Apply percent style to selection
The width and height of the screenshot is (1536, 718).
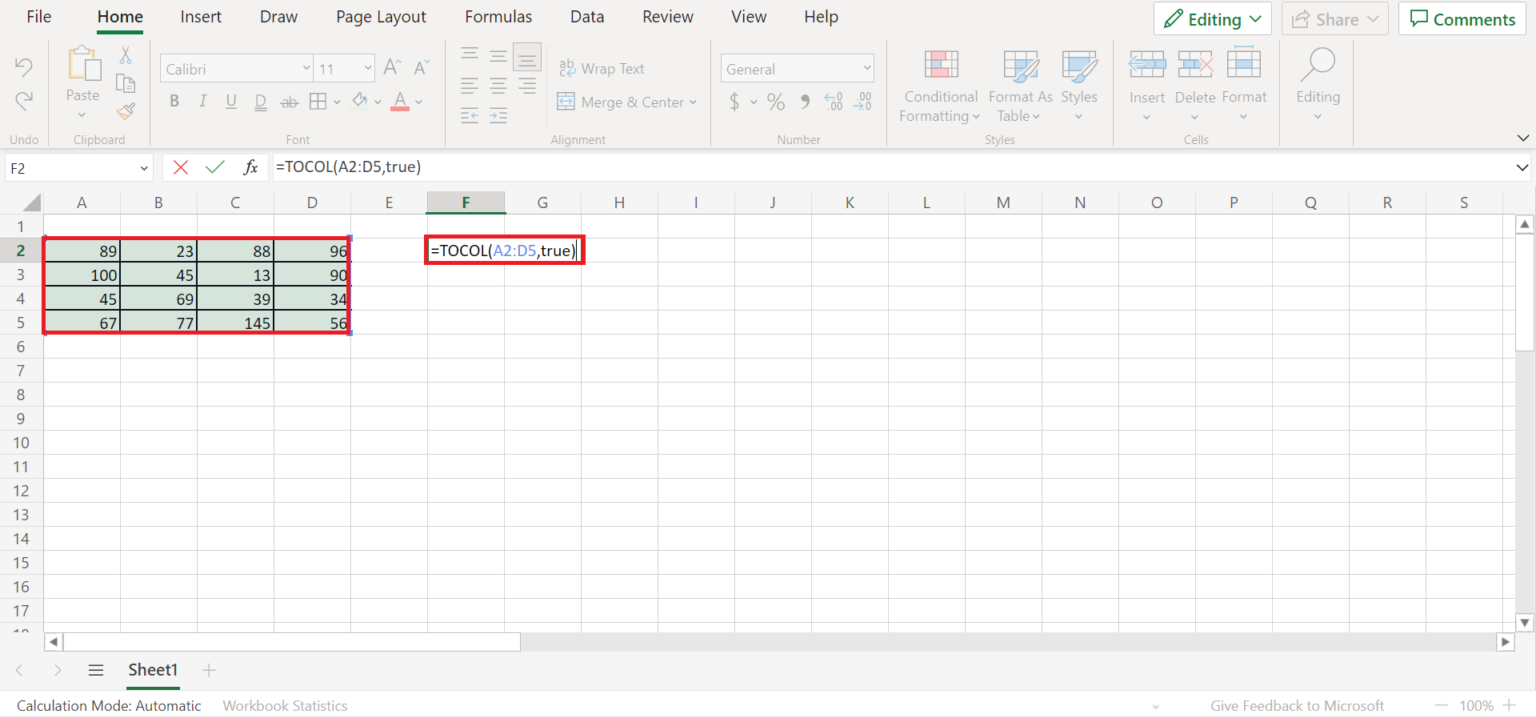coord(775,101)
